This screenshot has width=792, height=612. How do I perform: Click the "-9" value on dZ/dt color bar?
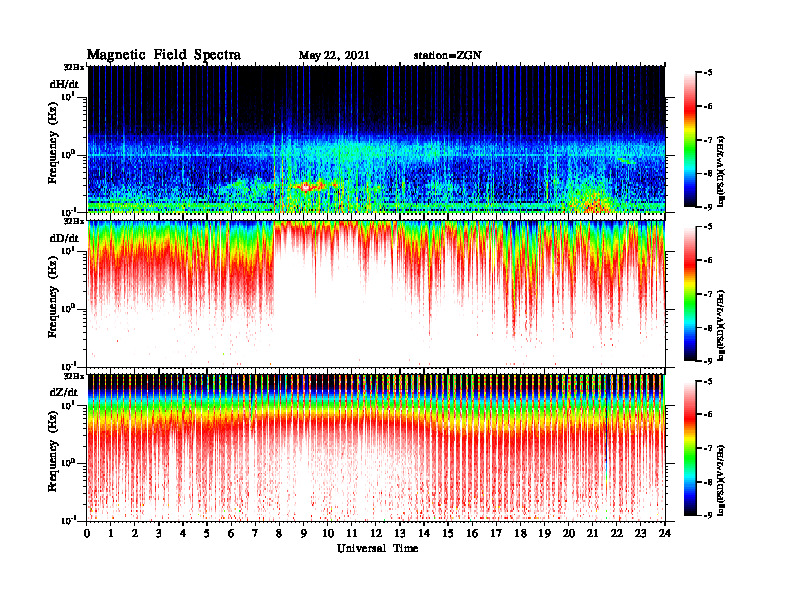pos(708,515)
